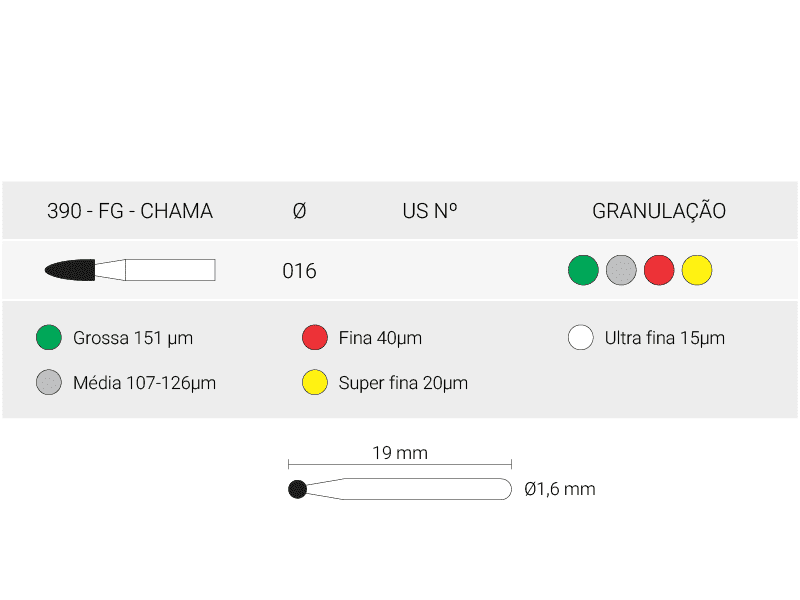Click the gray dot beside Média 107-126µm
This screenshot has width=800, height=600.
click(48, 382)
